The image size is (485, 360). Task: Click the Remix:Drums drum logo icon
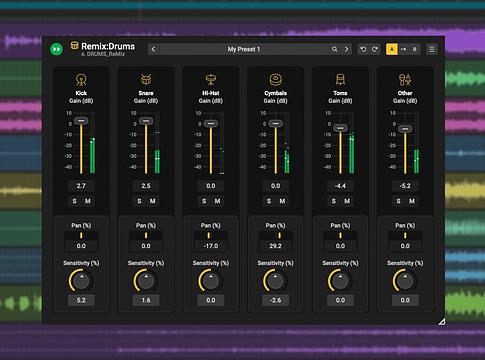coord(74,46)
